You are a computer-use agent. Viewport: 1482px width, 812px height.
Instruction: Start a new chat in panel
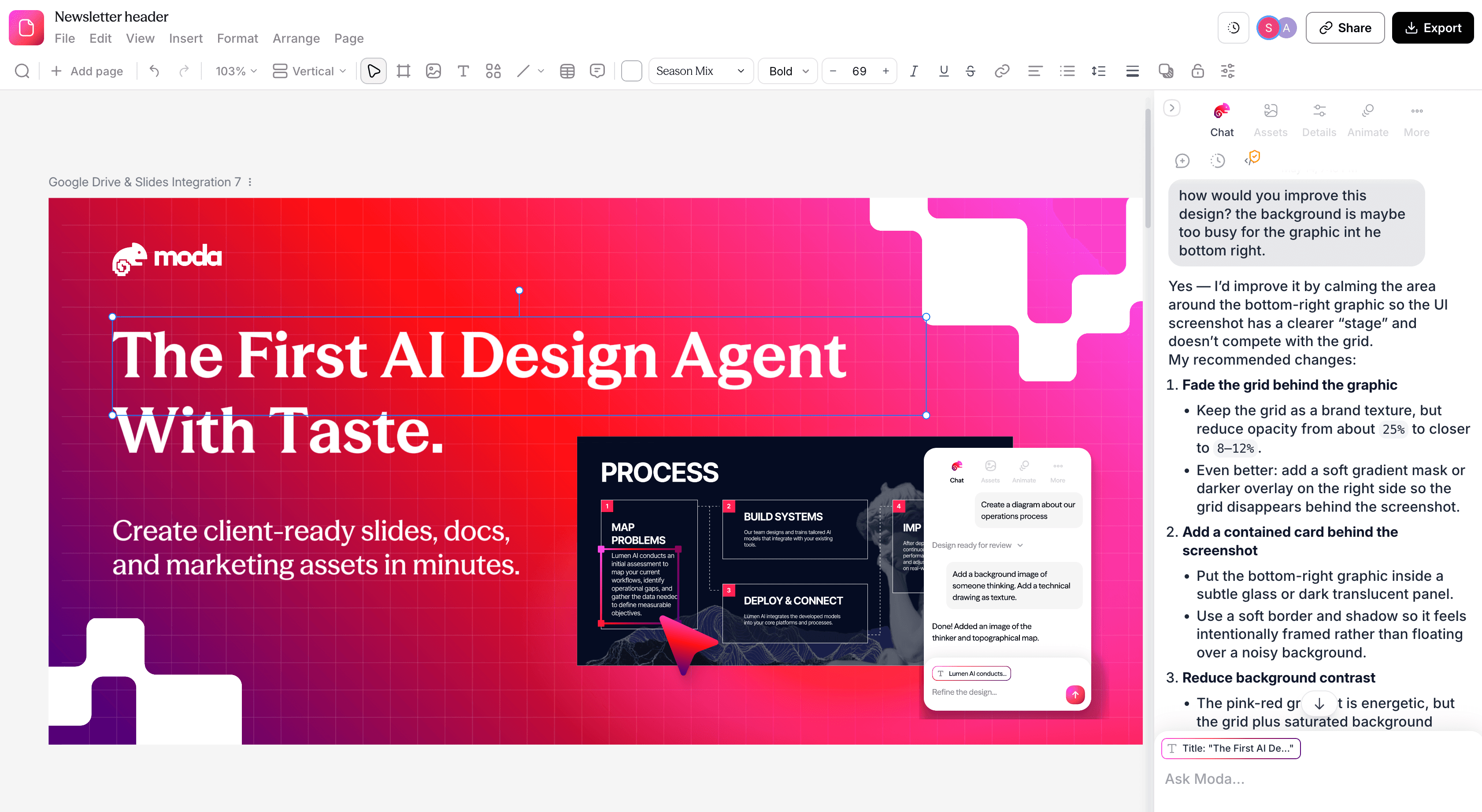(x=1182, y=161)
